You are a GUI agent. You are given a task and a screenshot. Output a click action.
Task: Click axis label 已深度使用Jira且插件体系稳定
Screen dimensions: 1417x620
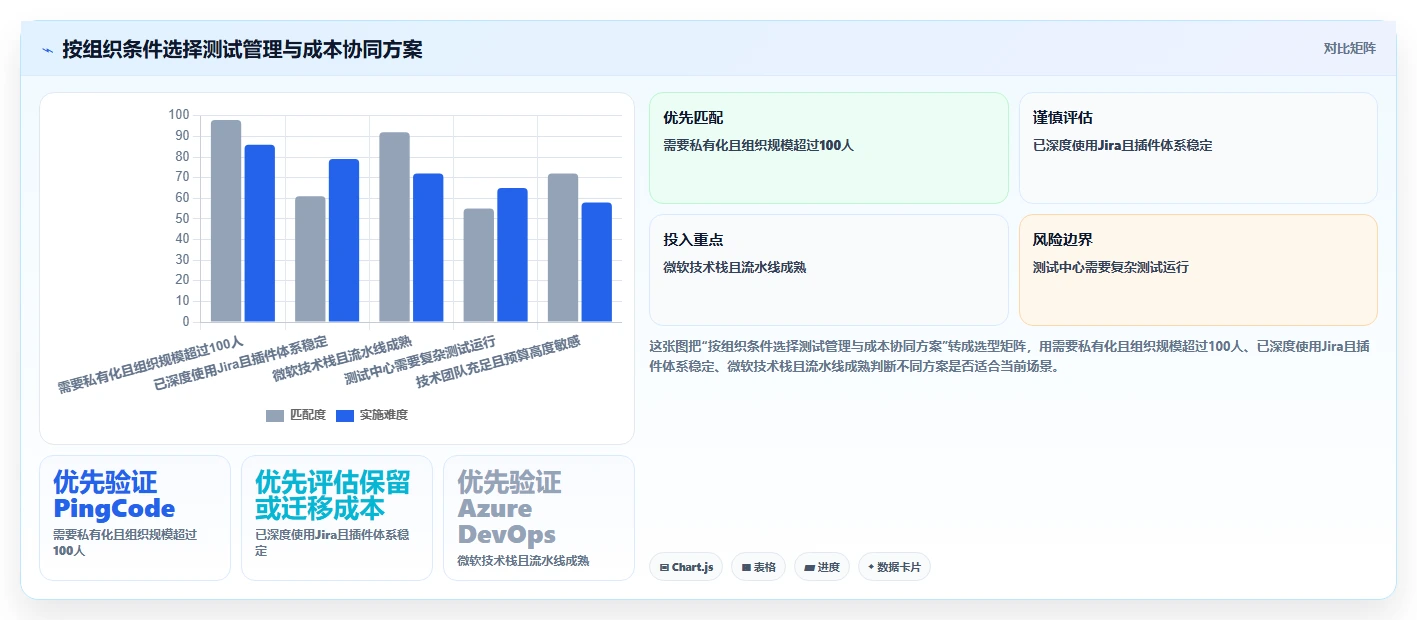241,362
